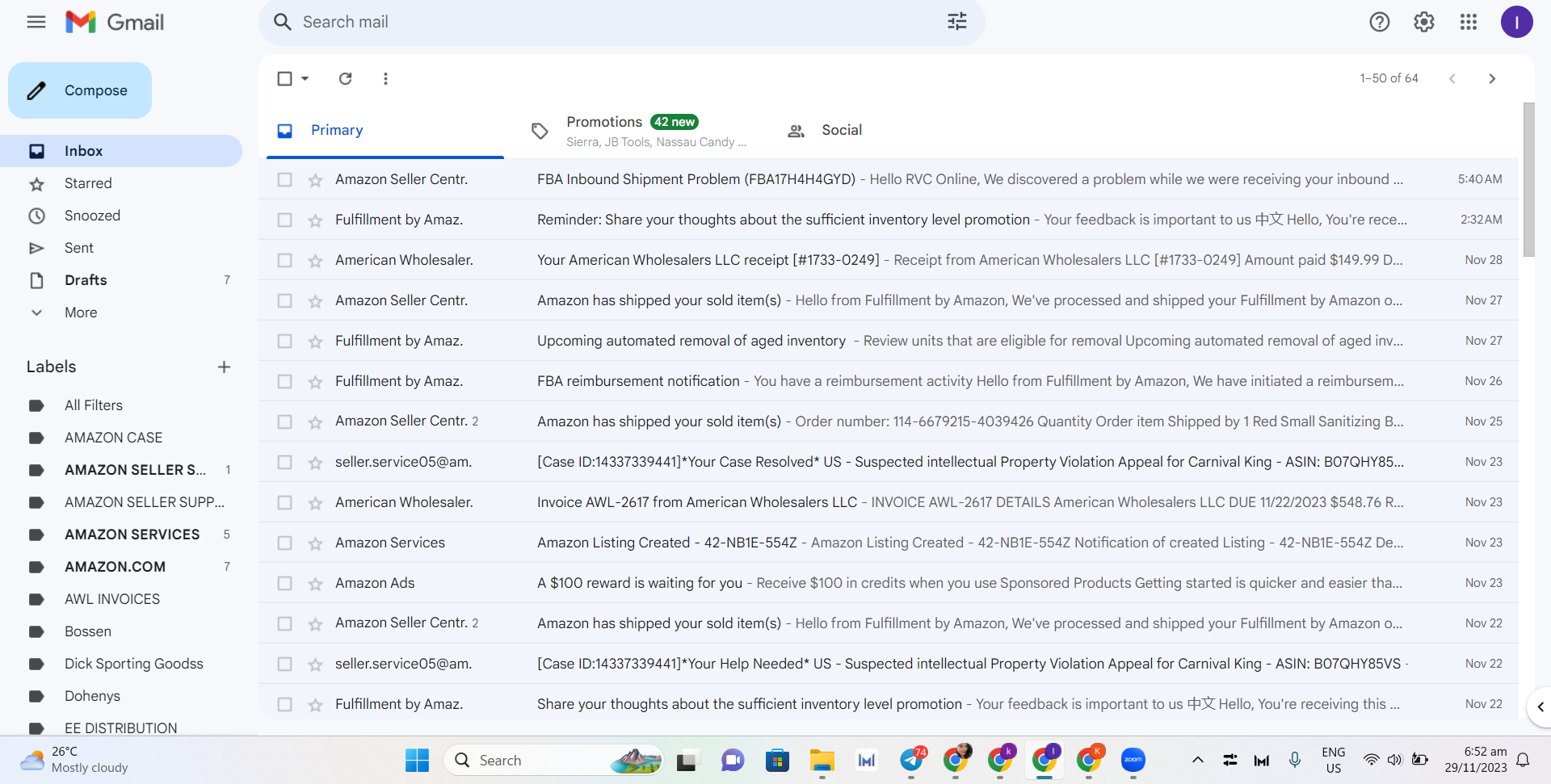This screenshot has height=784, width=1551.
Task: Open the Google Account avatar menu
Action: [x=1516, y=22]
